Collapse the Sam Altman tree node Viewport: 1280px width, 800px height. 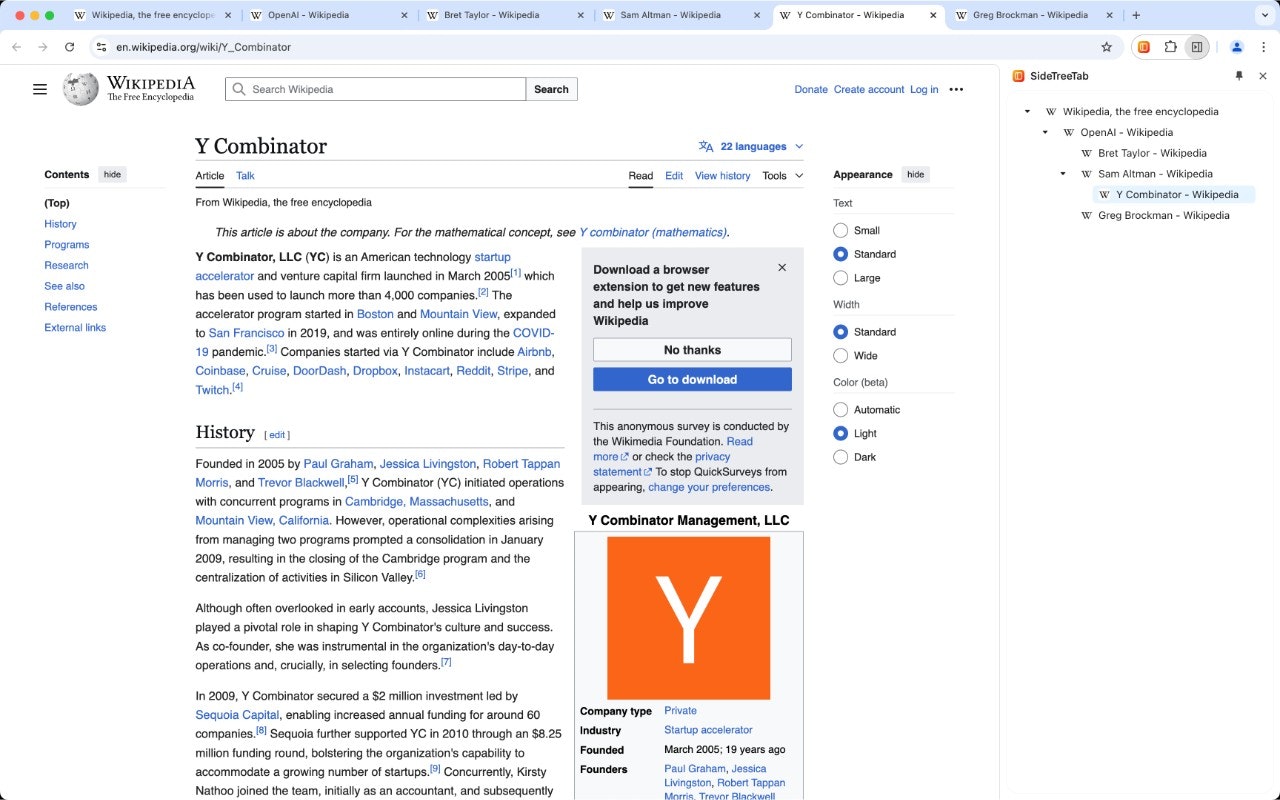pyautogui.click(x=1063, y=174)
